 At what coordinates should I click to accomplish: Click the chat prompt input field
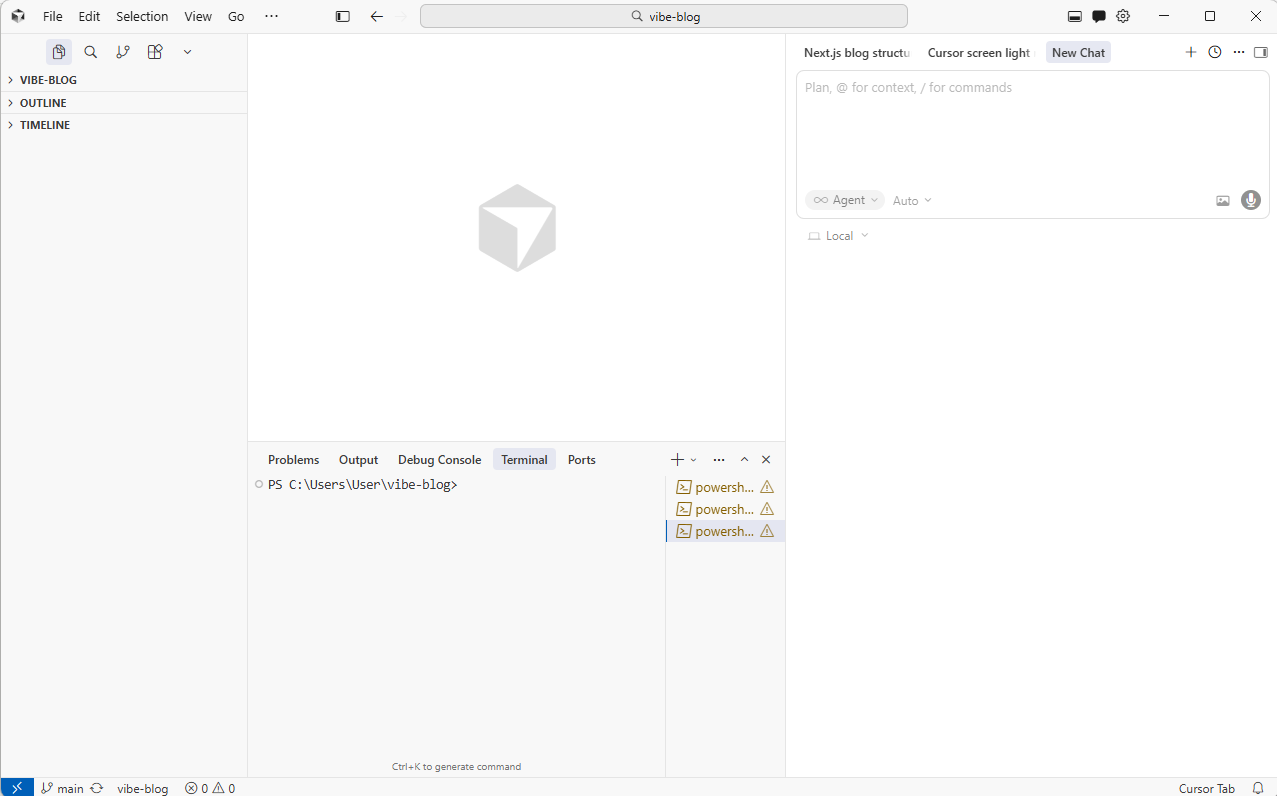[x=1030, y=120]
